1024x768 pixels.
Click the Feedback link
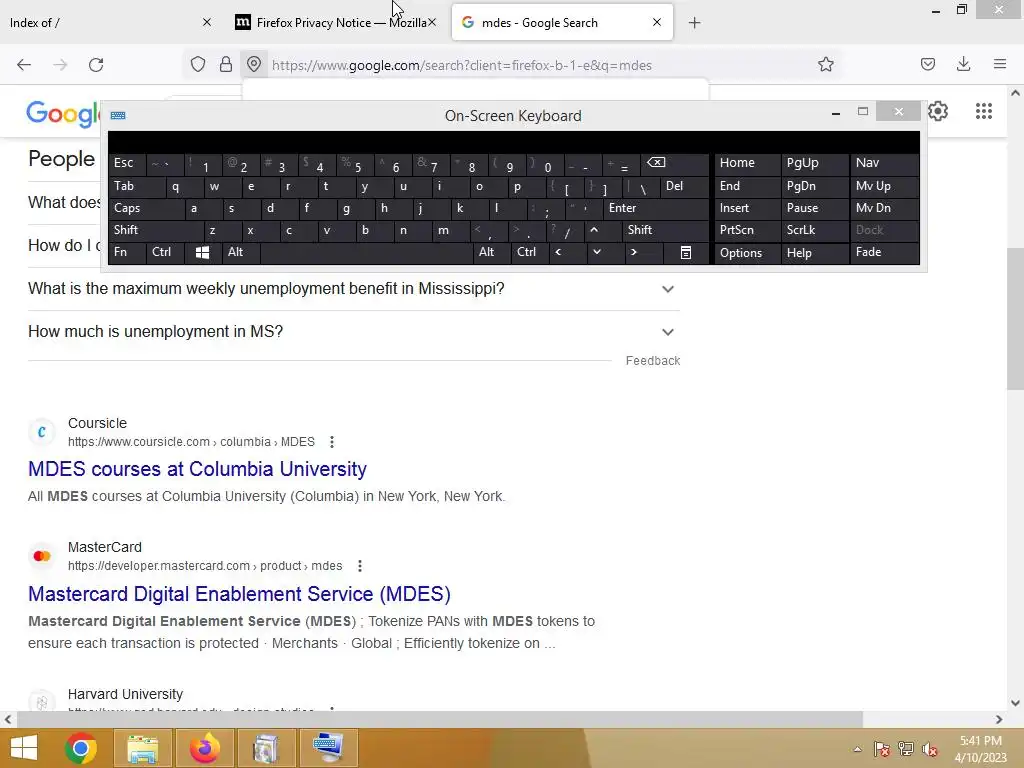point(652,360)
